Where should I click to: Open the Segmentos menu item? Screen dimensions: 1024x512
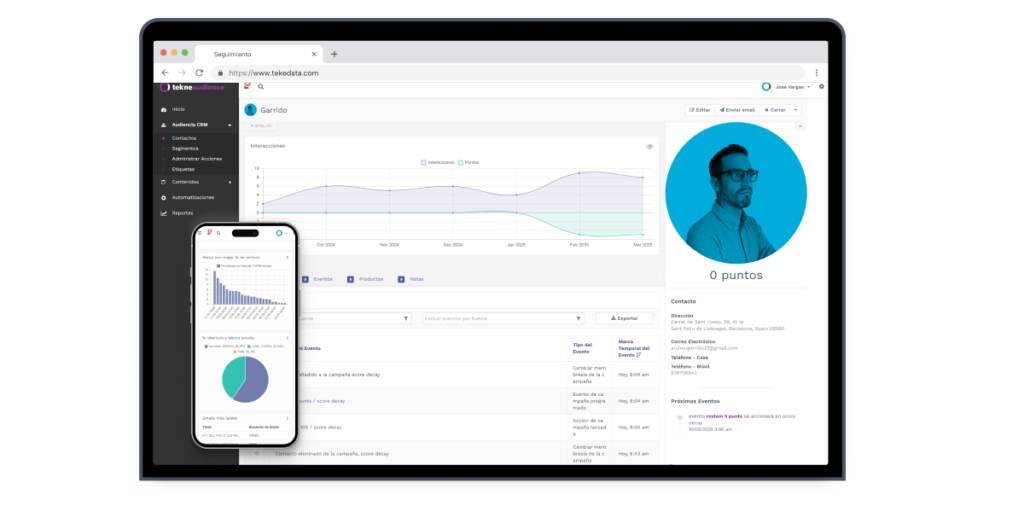pyautogui.click(x=185, y=148)
